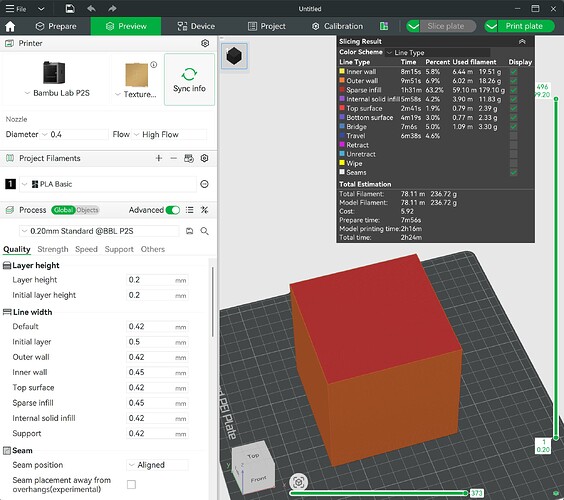Click the redo arrow icon
Viewport: 564px width, 500px height.
112,9
